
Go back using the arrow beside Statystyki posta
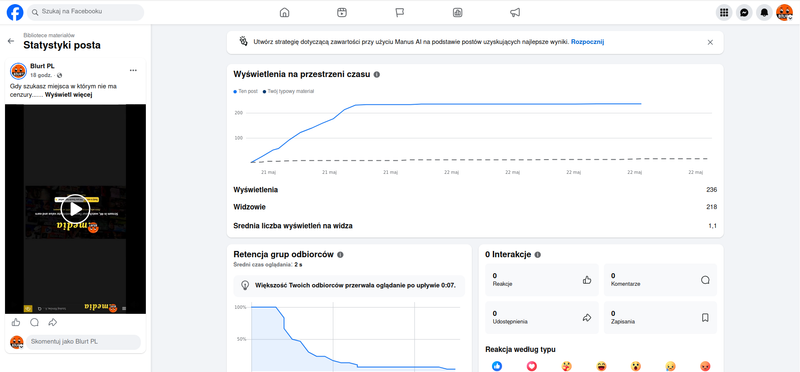pos(11,41)
